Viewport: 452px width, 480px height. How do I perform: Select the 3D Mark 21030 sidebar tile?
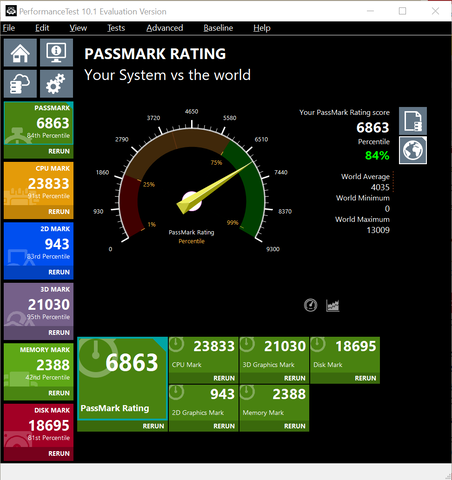[x=39, y=304]
